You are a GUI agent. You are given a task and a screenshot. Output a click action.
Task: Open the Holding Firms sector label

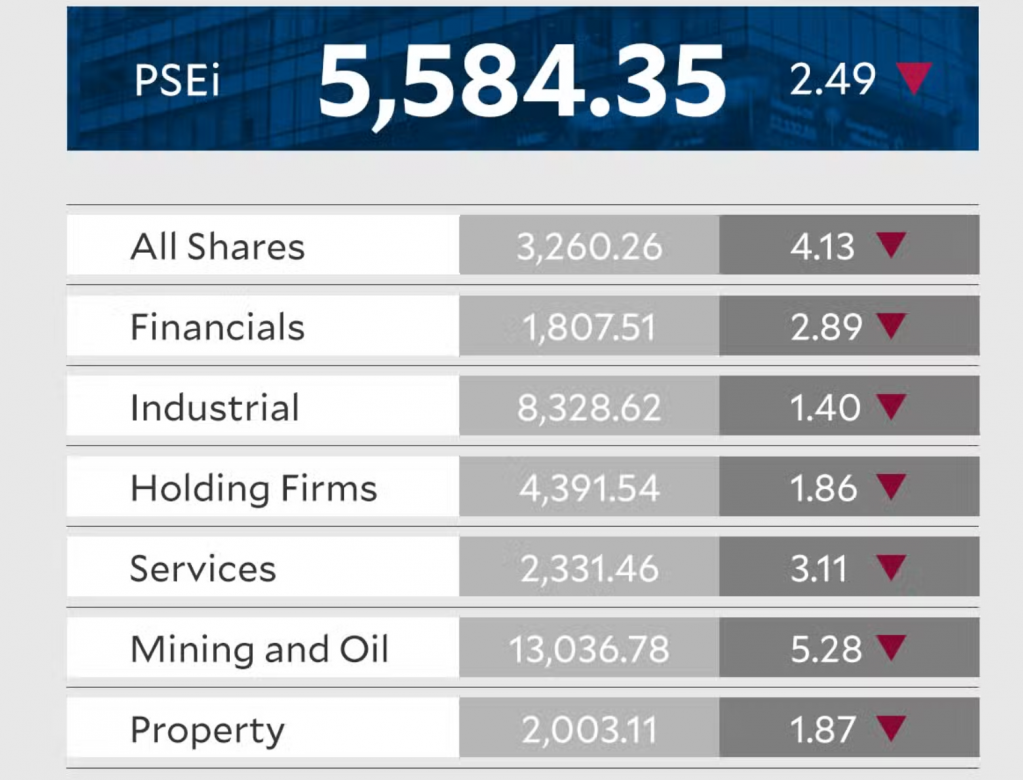click(253, 489)
